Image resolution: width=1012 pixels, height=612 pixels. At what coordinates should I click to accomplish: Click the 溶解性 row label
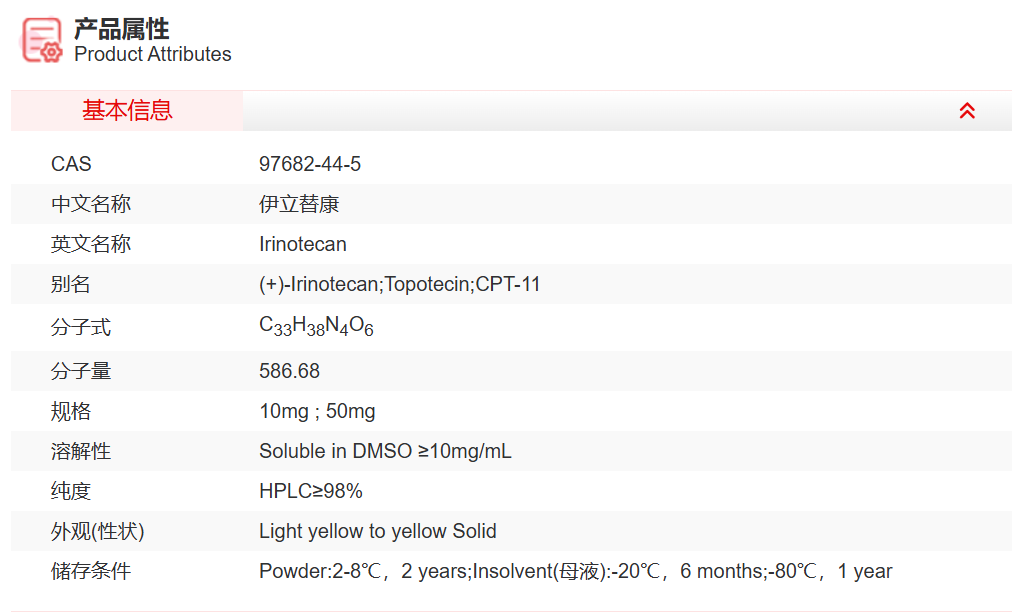click(81, 451)
